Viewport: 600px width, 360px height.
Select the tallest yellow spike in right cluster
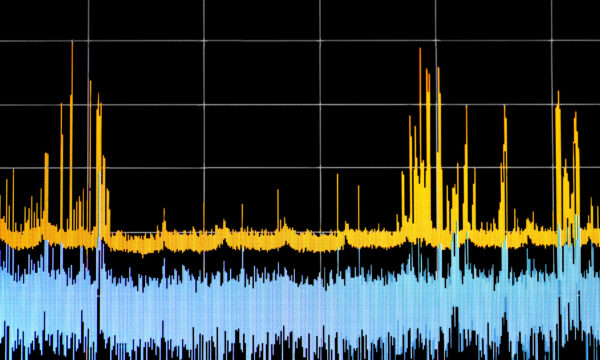click(420, 115)
